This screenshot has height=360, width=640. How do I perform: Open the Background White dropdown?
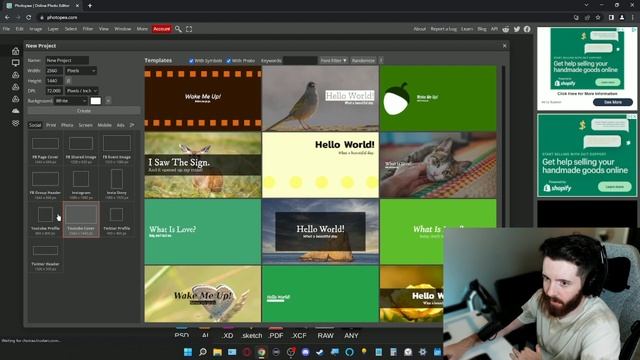coord(71,100)
